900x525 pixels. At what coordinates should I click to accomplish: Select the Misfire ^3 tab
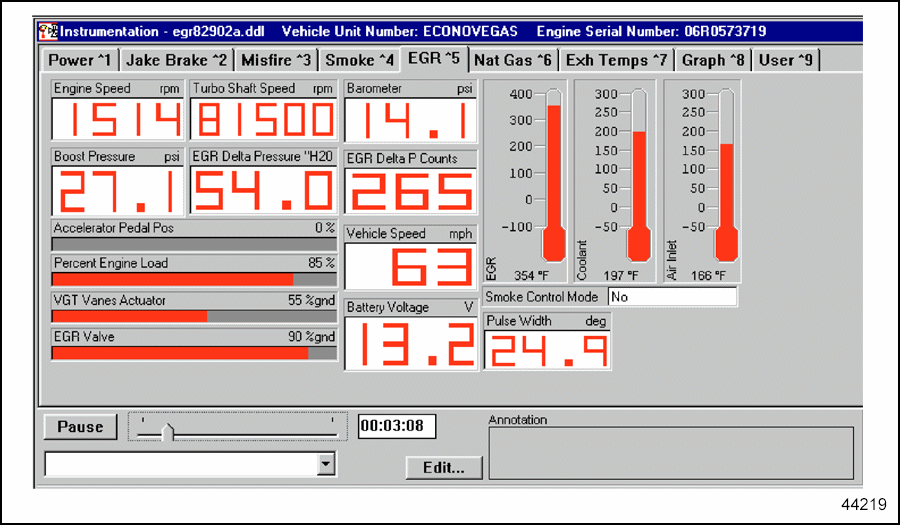pyautogui.click(x=276, y=60)
